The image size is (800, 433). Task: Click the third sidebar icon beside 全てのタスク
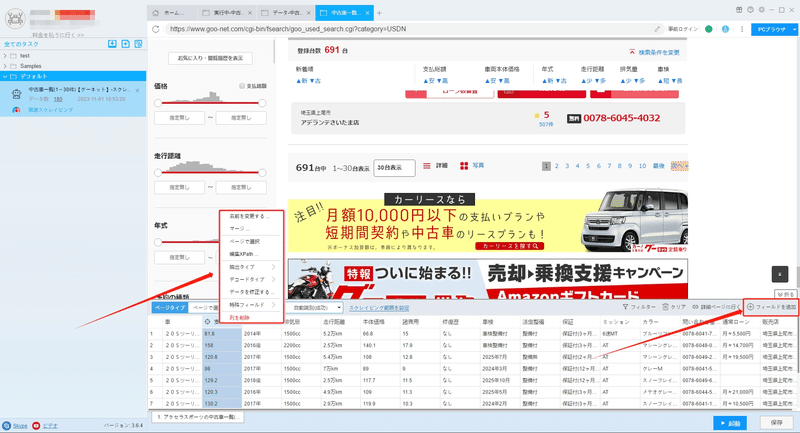pyautogui.click(x=138, y=44)
